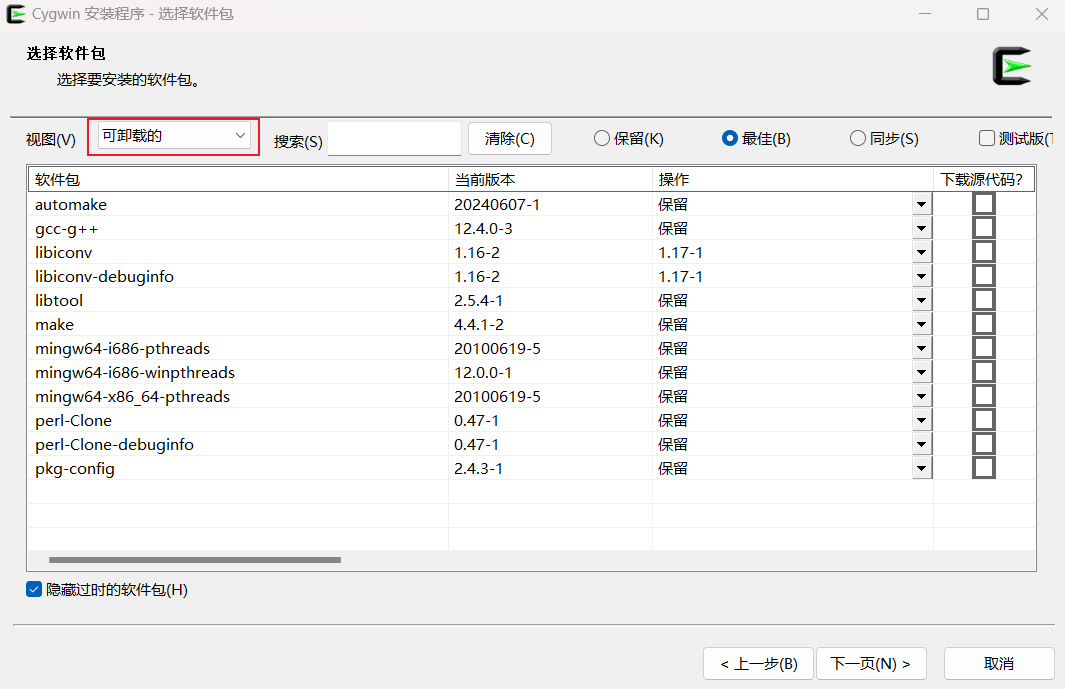Image resolution: width=1065 pixels, height=689 pixels.
Task: Check download source box for libiconv-debuginfo
Action: tap(983, 276)
